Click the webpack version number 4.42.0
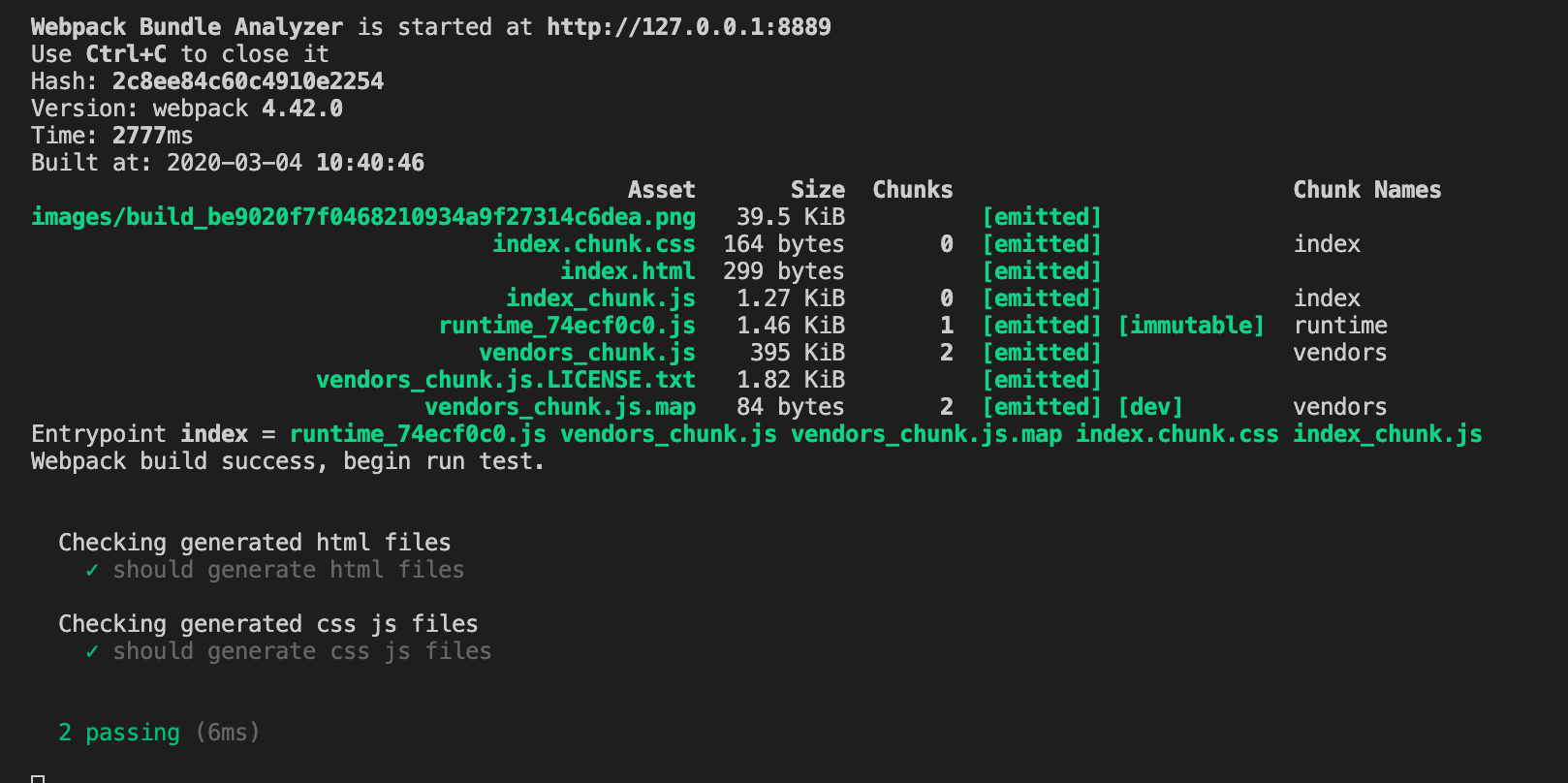Viewport: 1568px width, 783px height. click(301, 109)
